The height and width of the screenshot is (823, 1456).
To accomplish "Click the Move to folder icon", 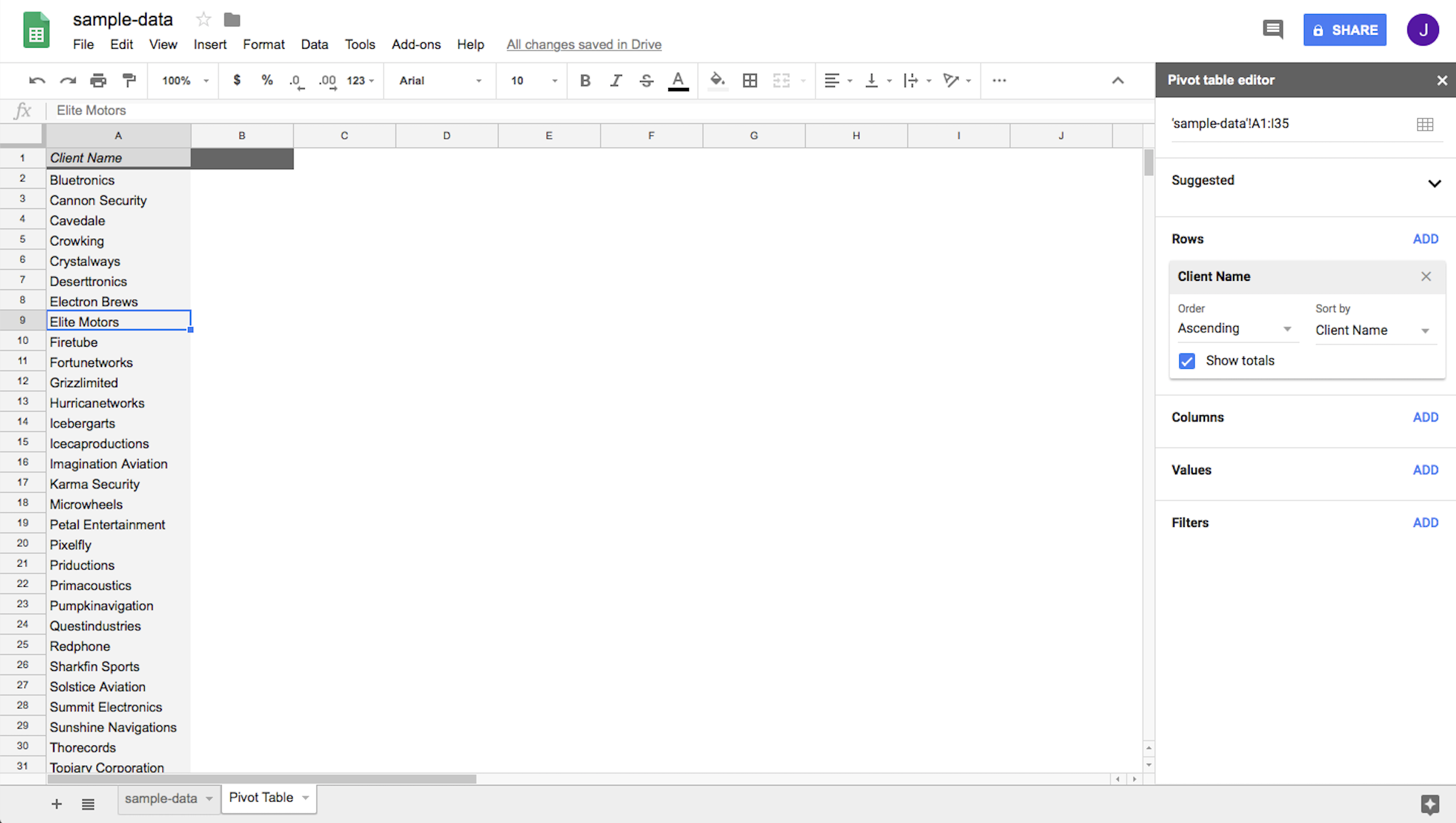I will tap(232, 20).
